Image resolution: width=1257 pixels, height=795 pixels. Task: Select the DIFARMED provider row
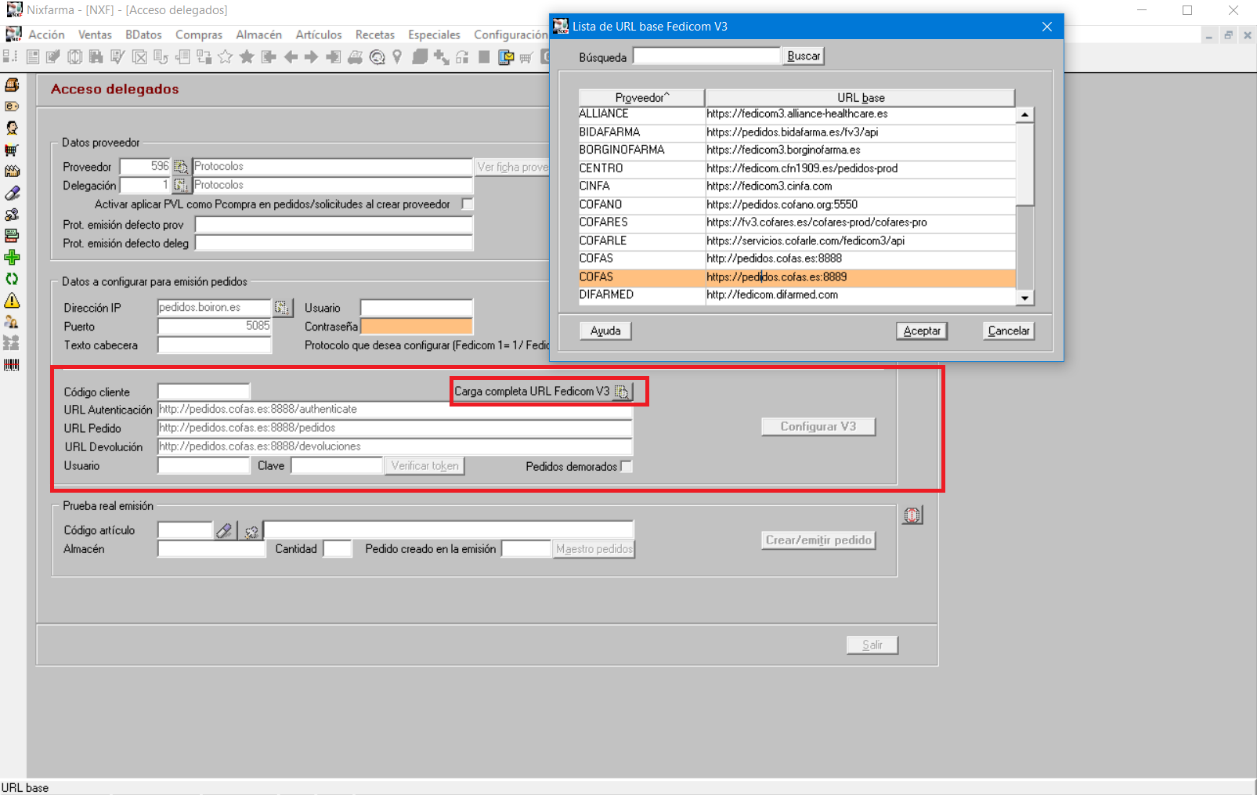tap(797, 295)
